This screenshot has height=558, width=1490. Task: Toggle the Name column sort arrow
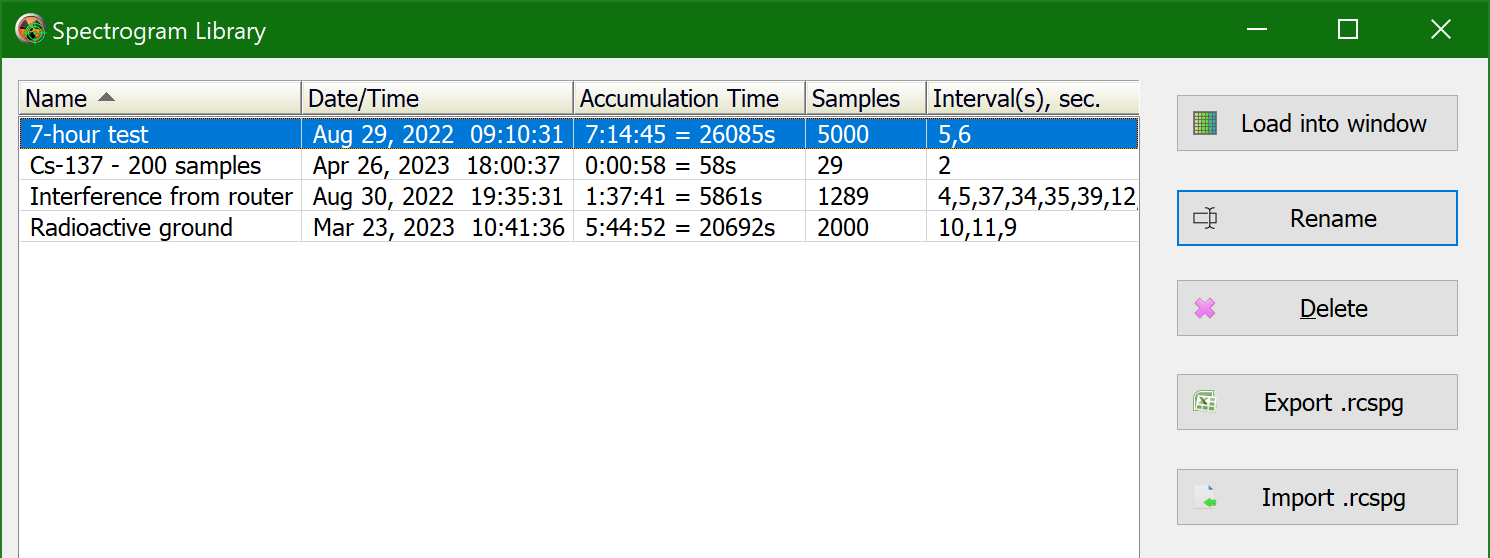pos(106,98)
